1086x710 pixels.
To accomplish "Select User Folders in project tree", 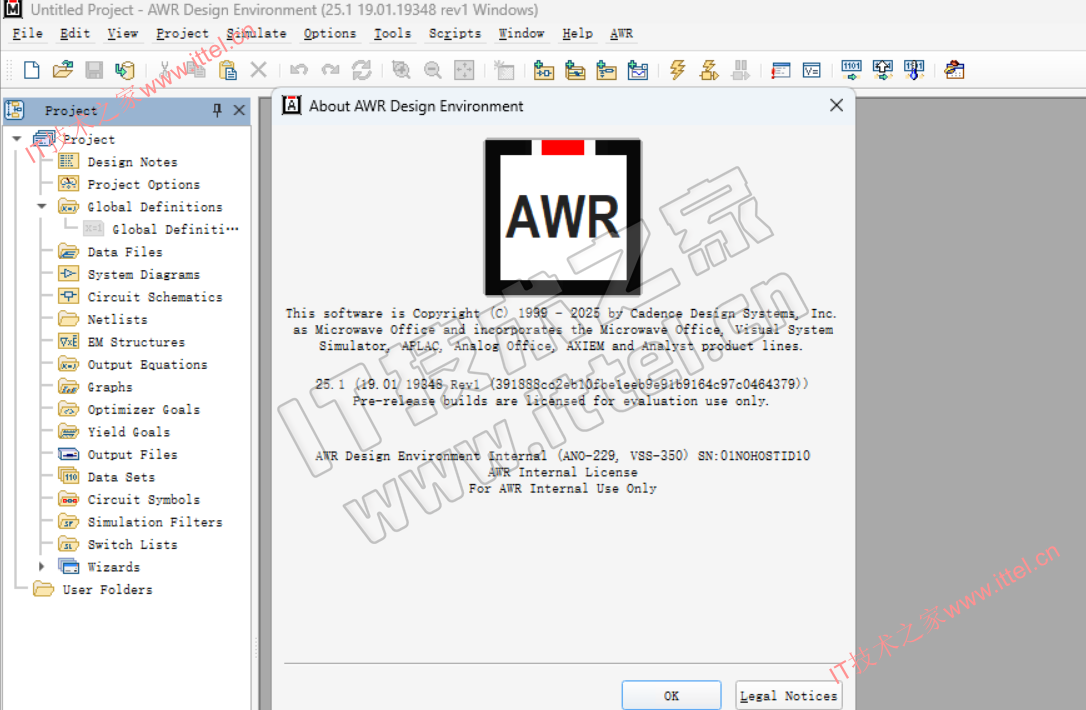I will tap(107, 590).
